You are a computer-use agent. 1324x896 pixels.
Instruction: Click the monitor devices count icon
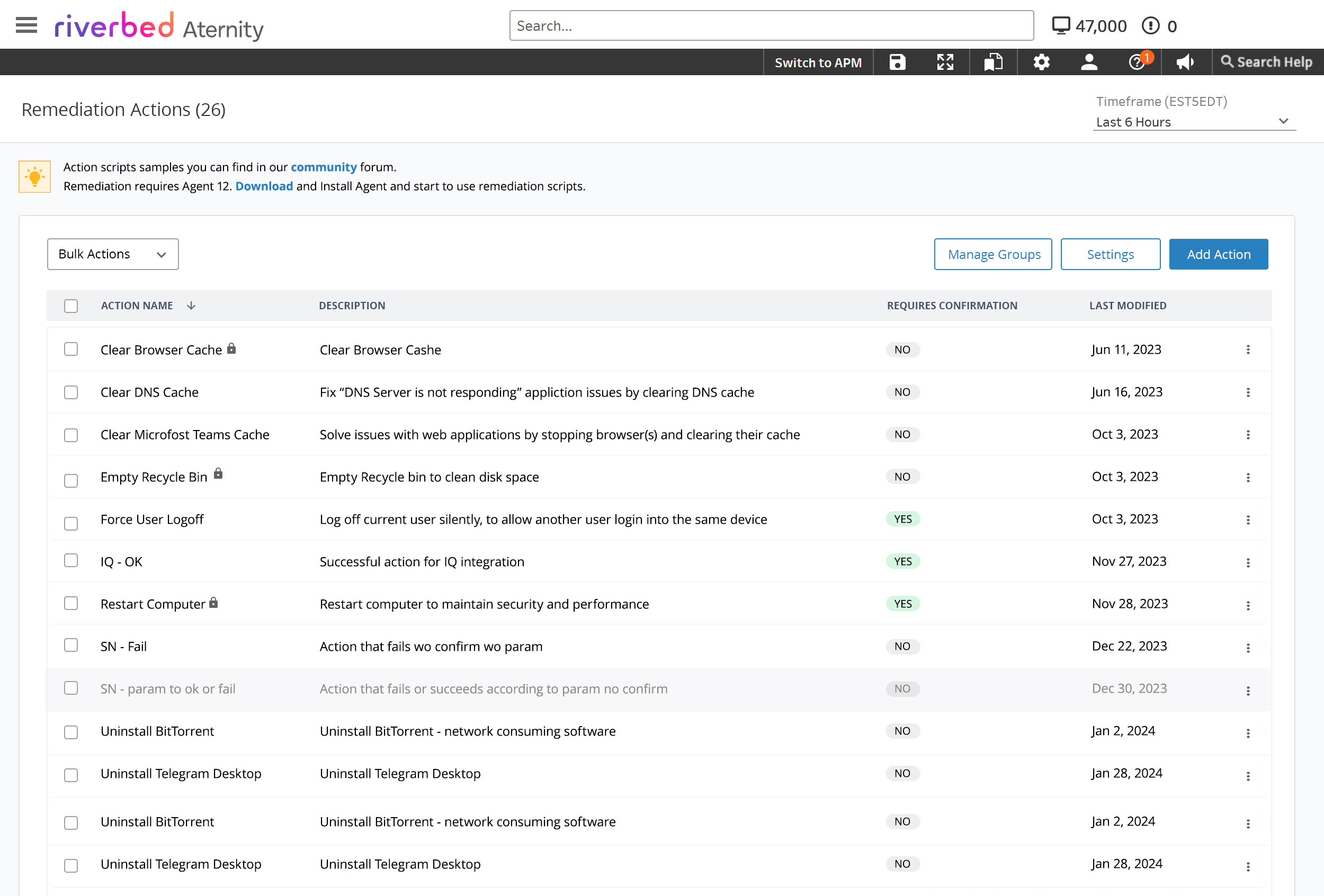1061,25
